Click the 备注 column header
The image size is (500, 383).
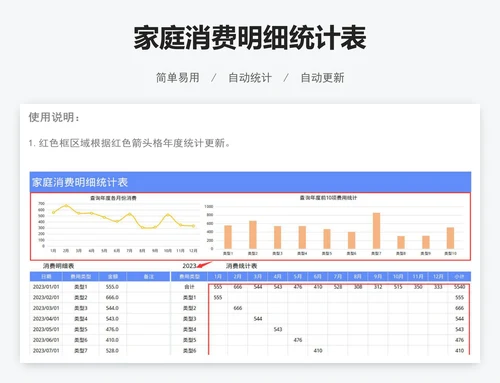(148, 276)
